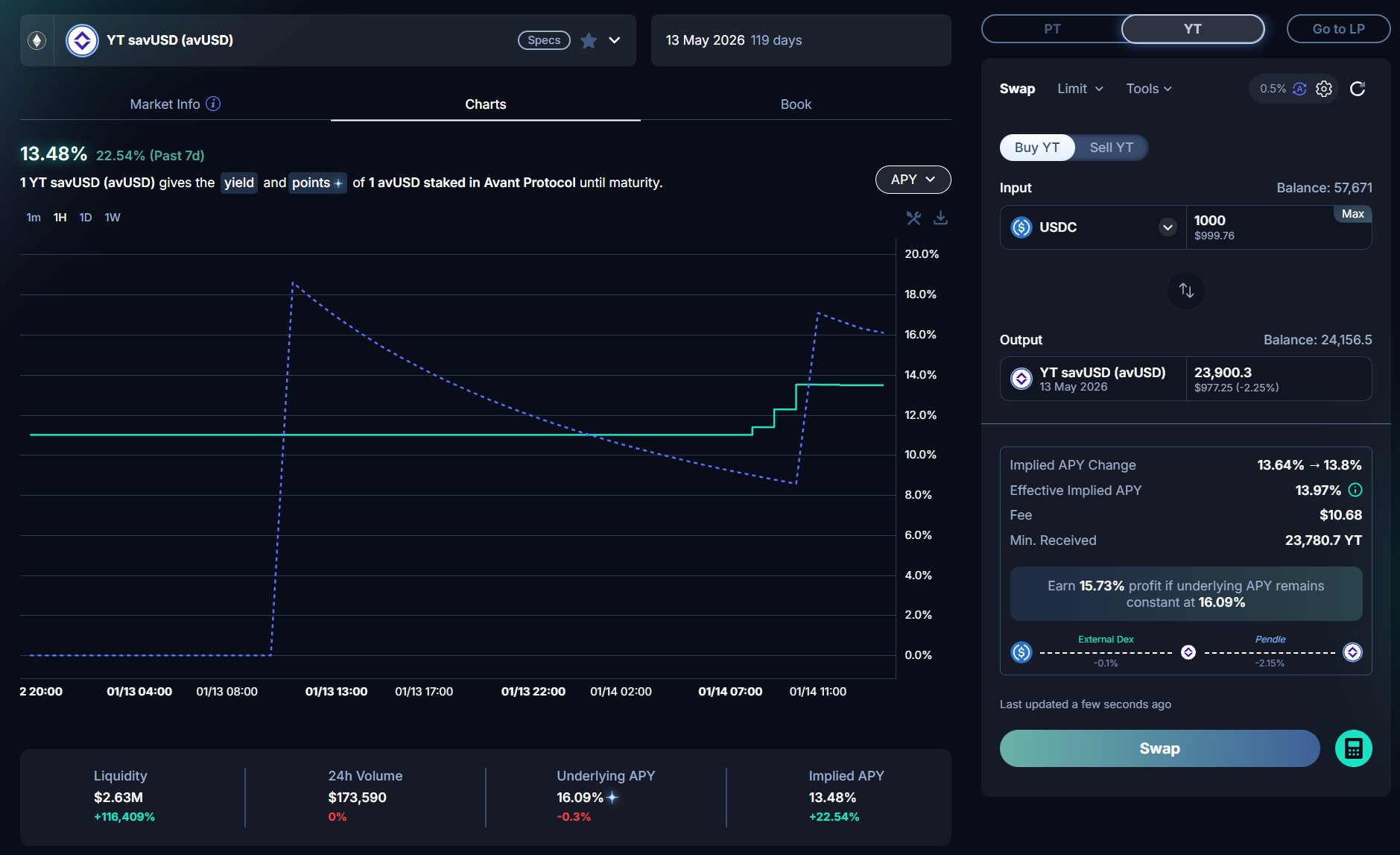Click the favorite star icon

pyautogui.click(x=589, y=40)
